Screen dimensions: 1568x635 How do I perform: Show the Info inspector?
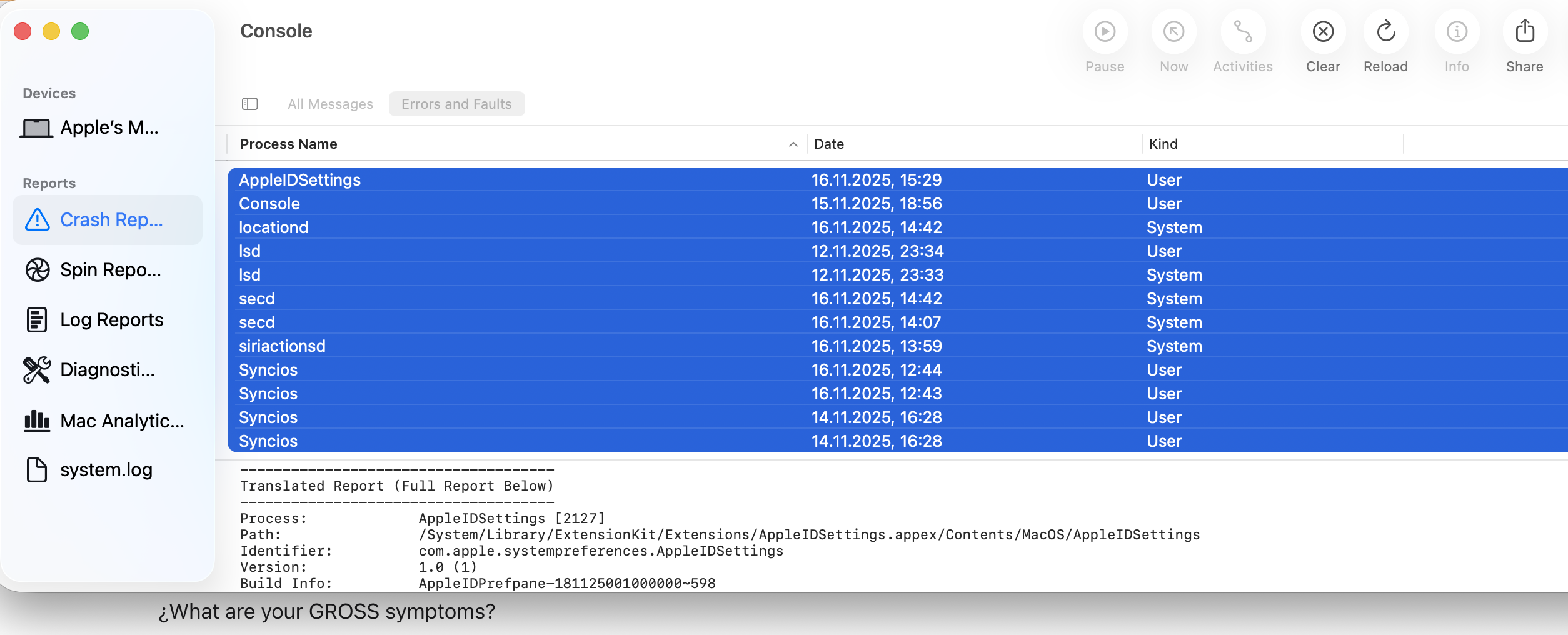click(1457, 32)
